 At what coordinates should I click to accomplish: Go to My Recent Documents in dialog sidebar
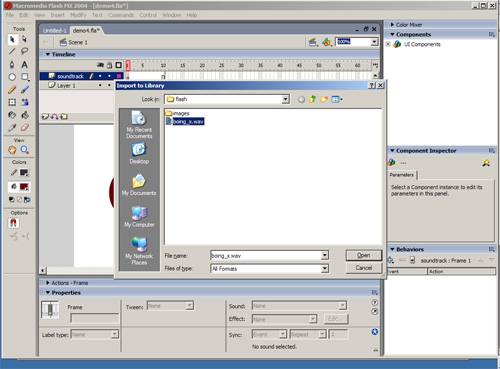pos(139,124)
